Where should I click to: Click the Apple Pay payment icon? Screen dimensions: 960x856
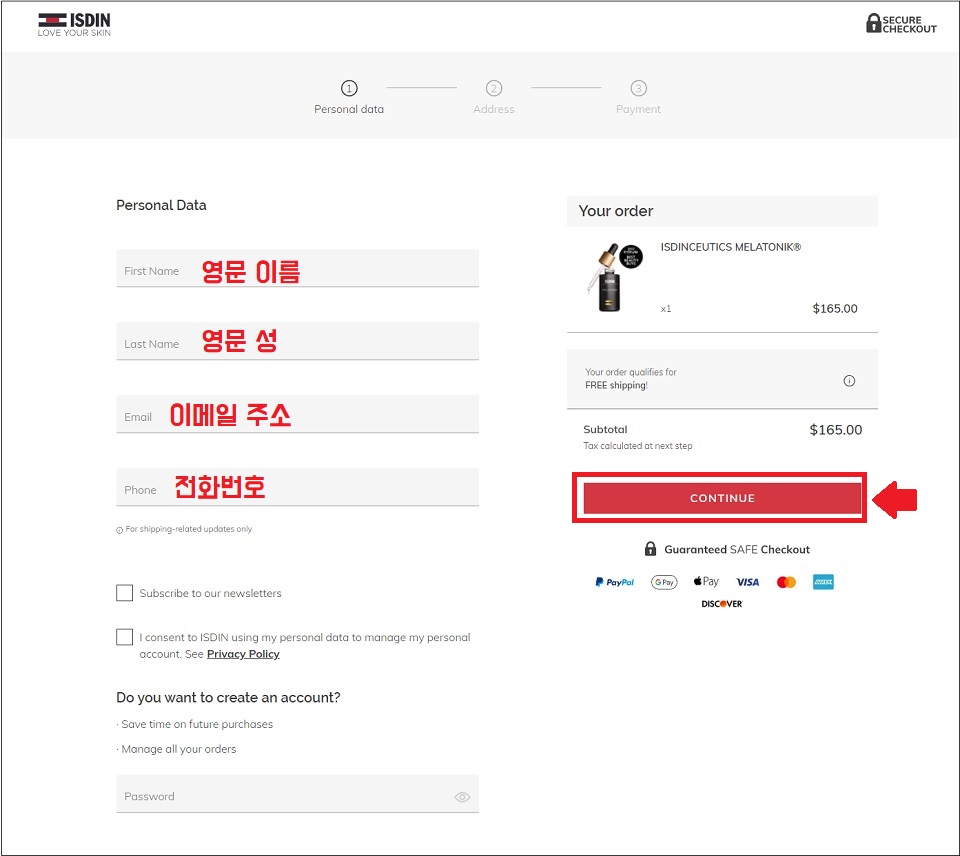pyautogui.click(x=706, y=581)
